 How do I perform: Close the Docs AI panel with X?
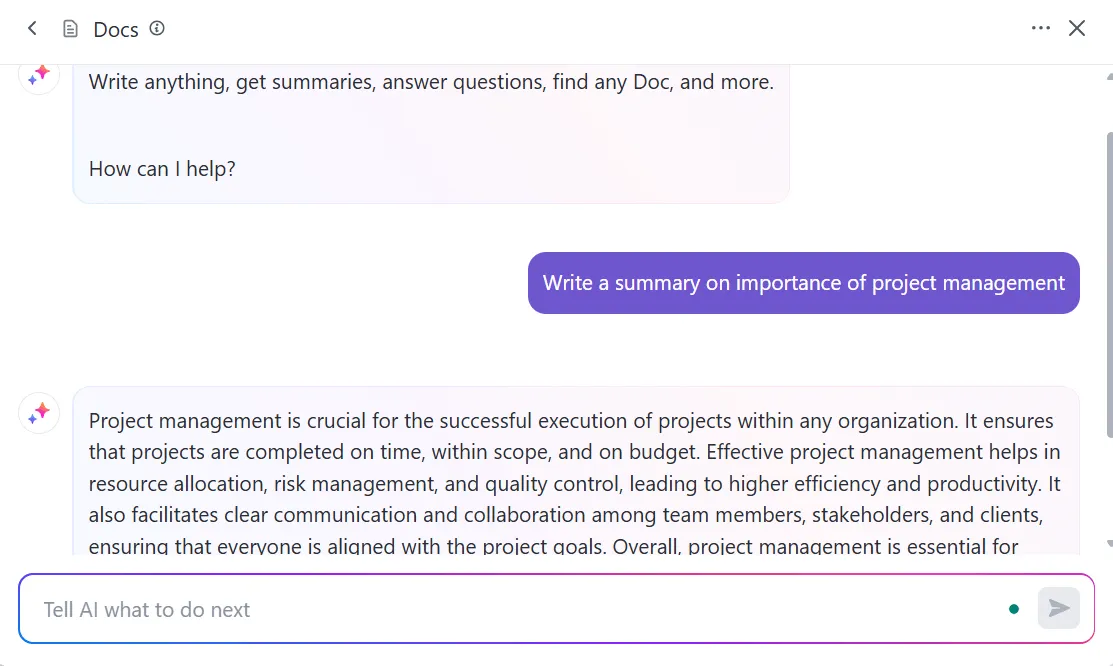(1077, 28)
